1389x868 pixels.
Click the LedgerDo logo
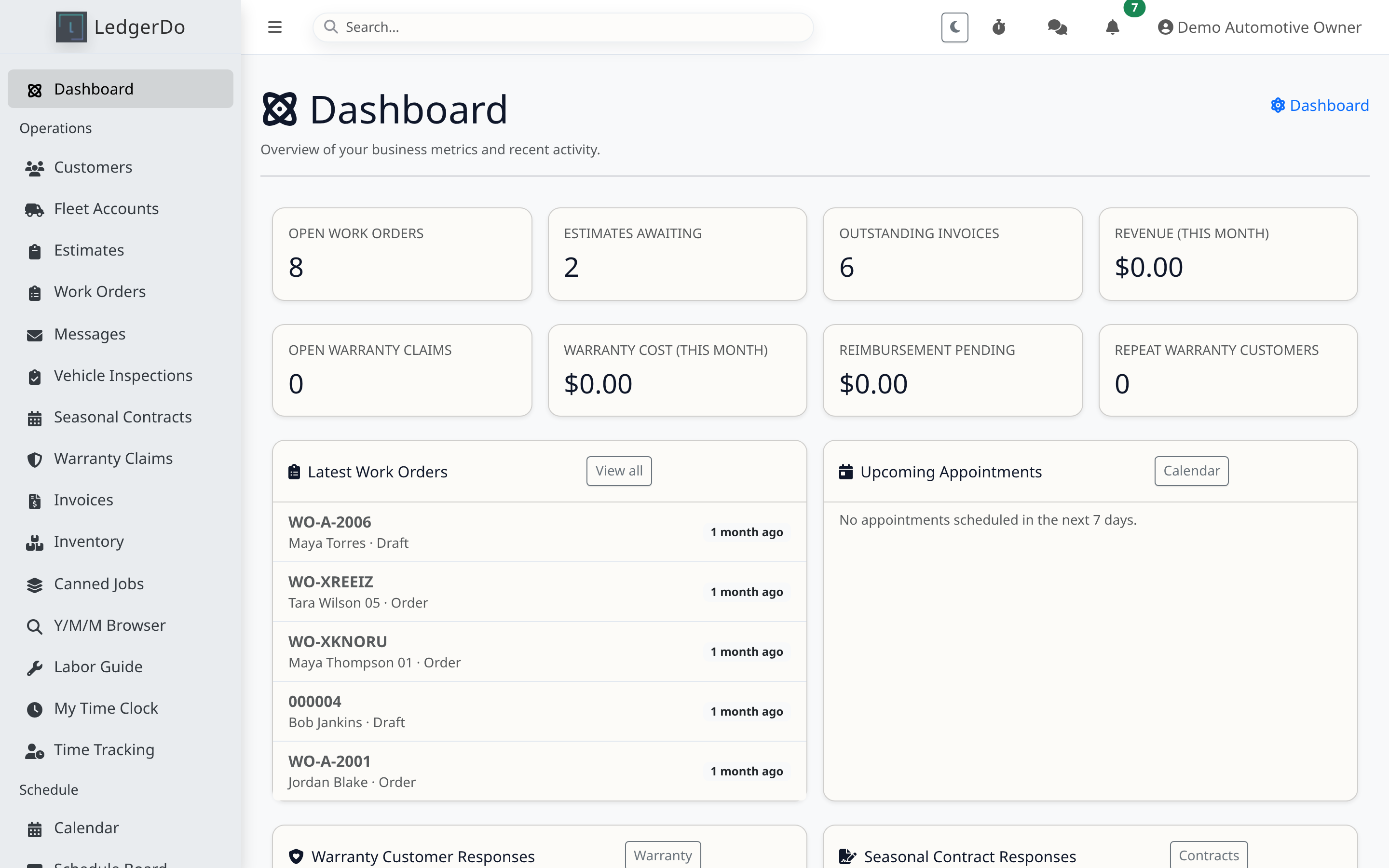point(121,27)
